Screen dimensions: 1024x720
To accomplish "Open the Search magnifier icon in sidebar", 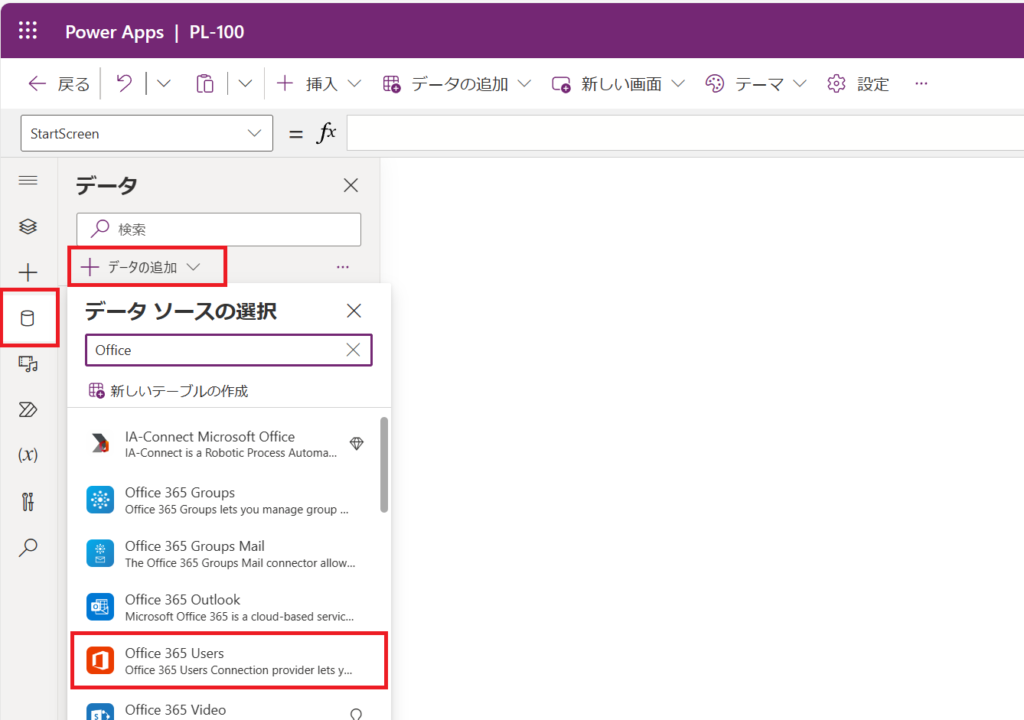I will 28,547.
